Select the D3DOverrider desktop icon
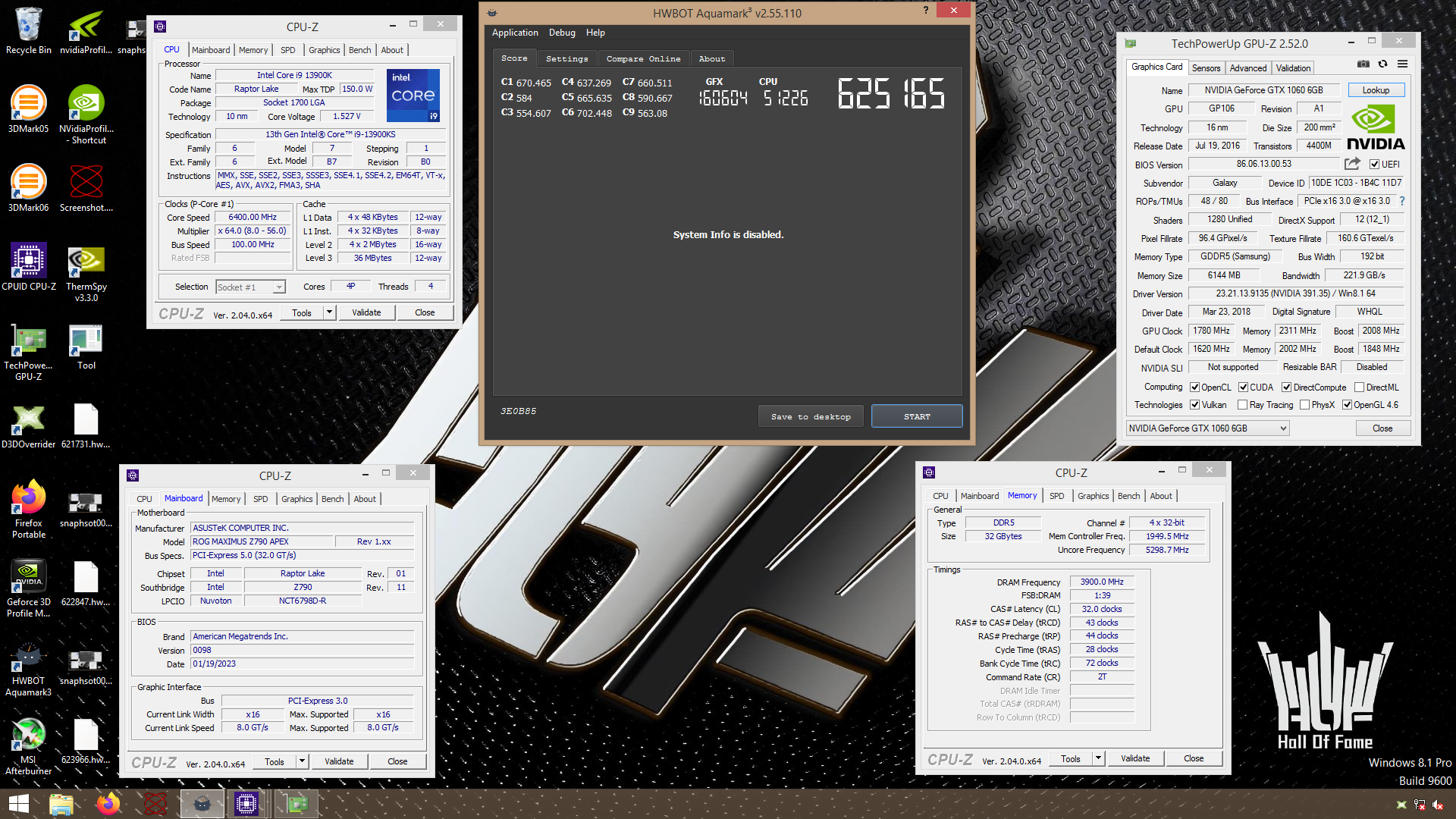 point(29,425)
